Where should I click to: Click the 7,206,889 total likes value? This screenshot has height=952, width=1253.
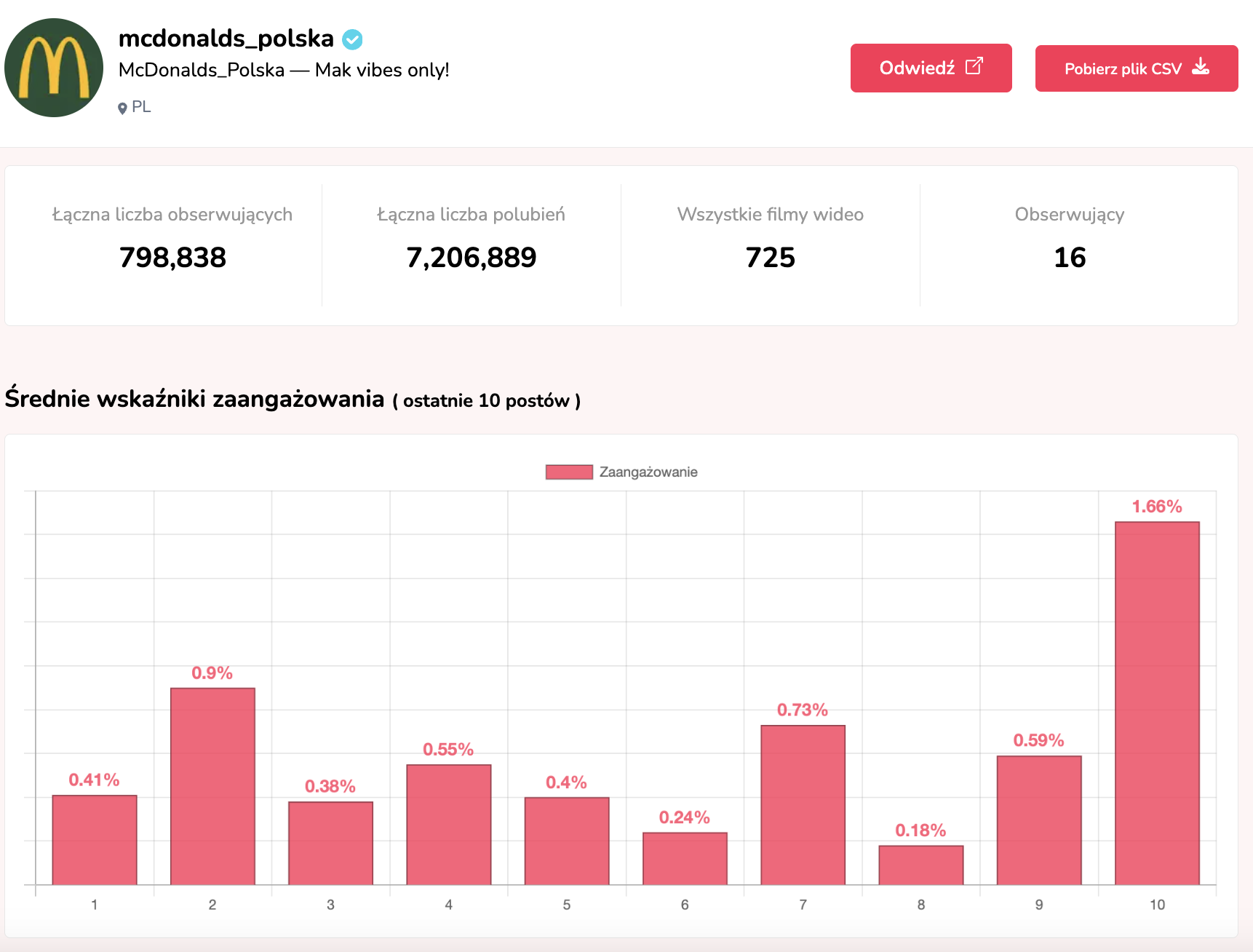471,258
